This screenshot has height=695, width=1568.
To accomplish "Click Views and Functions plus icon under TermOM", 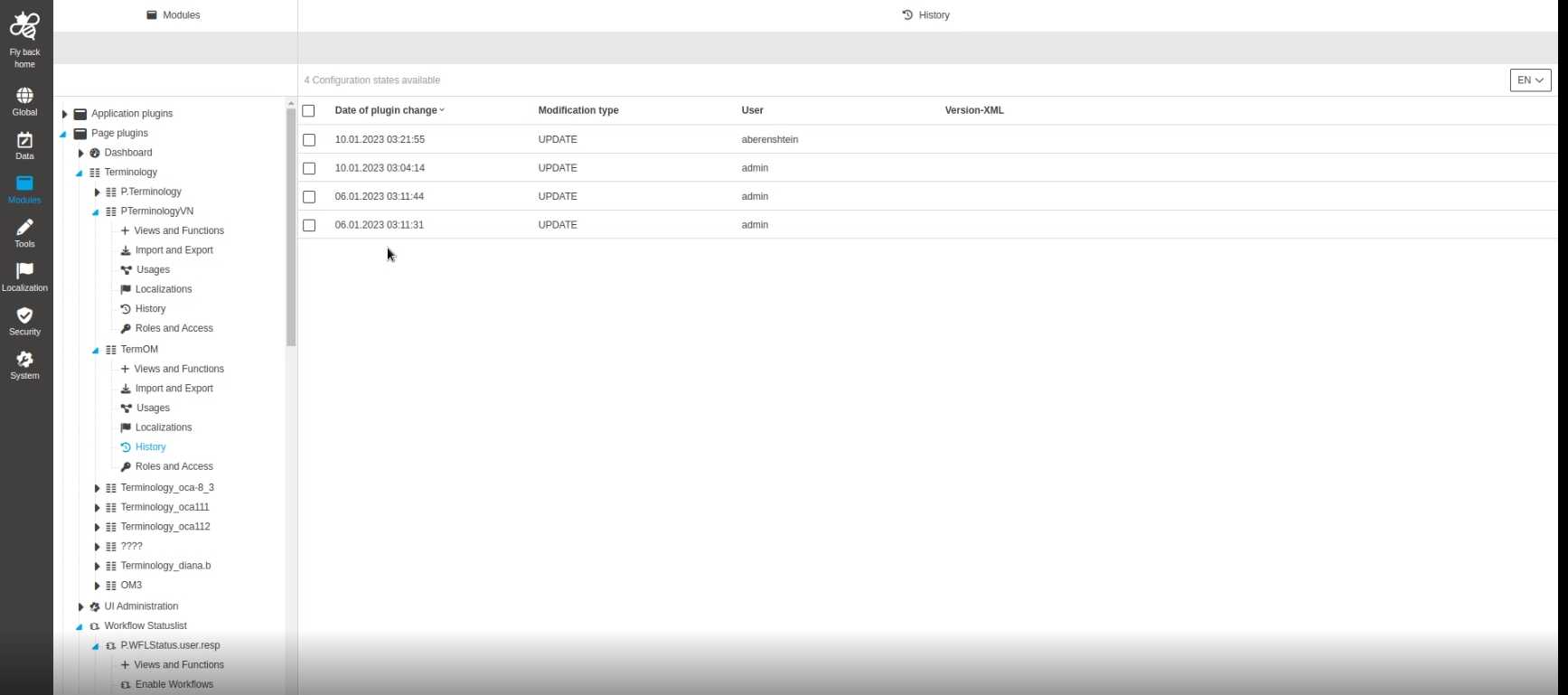I will point(125,369).
